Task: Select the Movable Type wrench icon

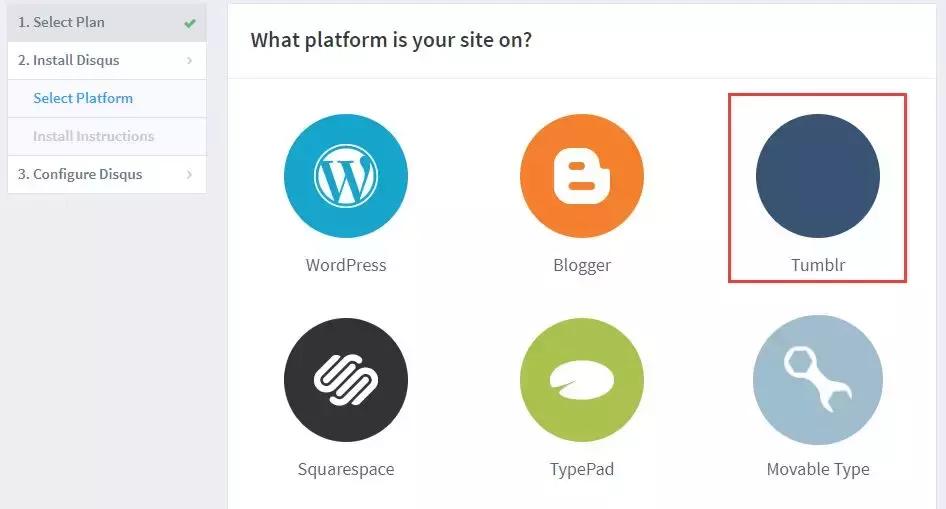Action: click(818, 380)
